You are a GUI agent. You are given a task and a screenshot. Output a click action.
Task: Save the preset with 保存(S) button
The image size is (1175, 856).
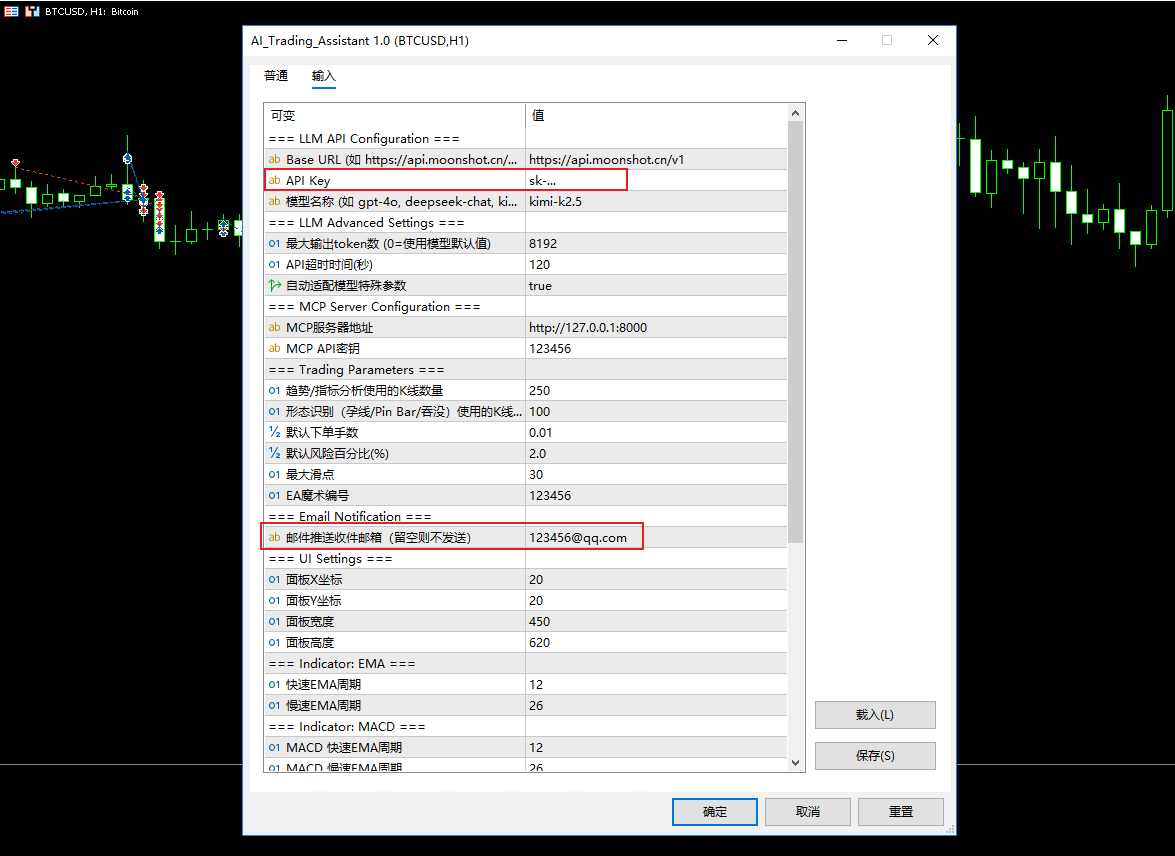[875, 756]
